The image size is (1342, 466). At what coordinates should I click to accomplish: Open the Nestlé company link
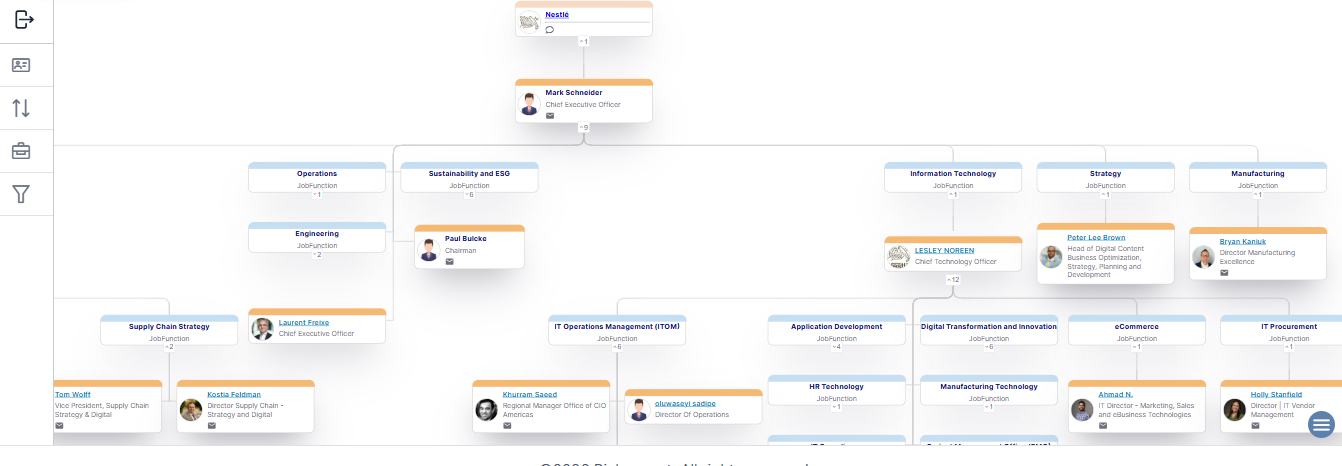[x=557, y=15]
